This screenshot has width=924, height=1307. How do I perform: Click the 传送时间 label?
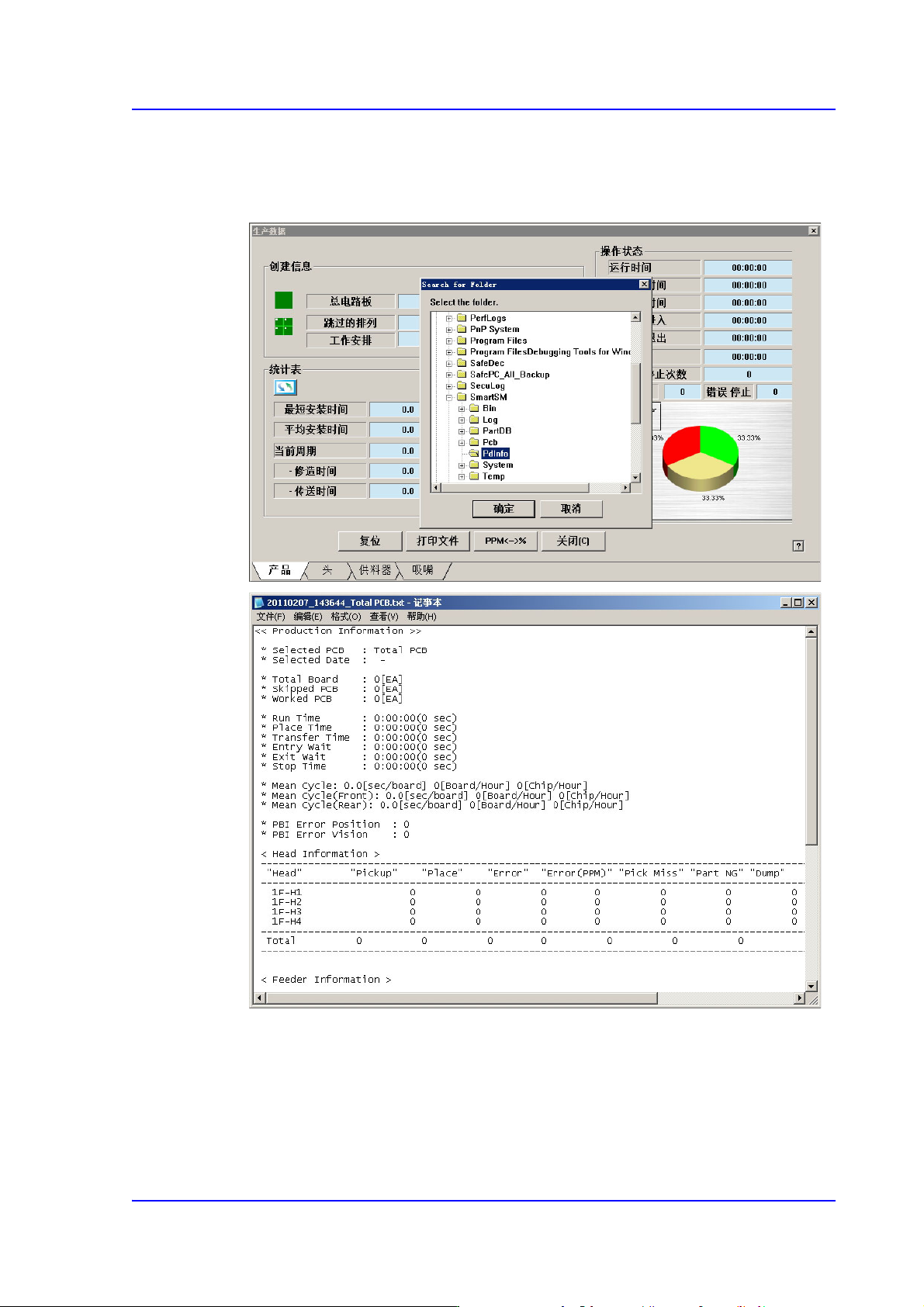pyautogui.click(x=320, y=491)
